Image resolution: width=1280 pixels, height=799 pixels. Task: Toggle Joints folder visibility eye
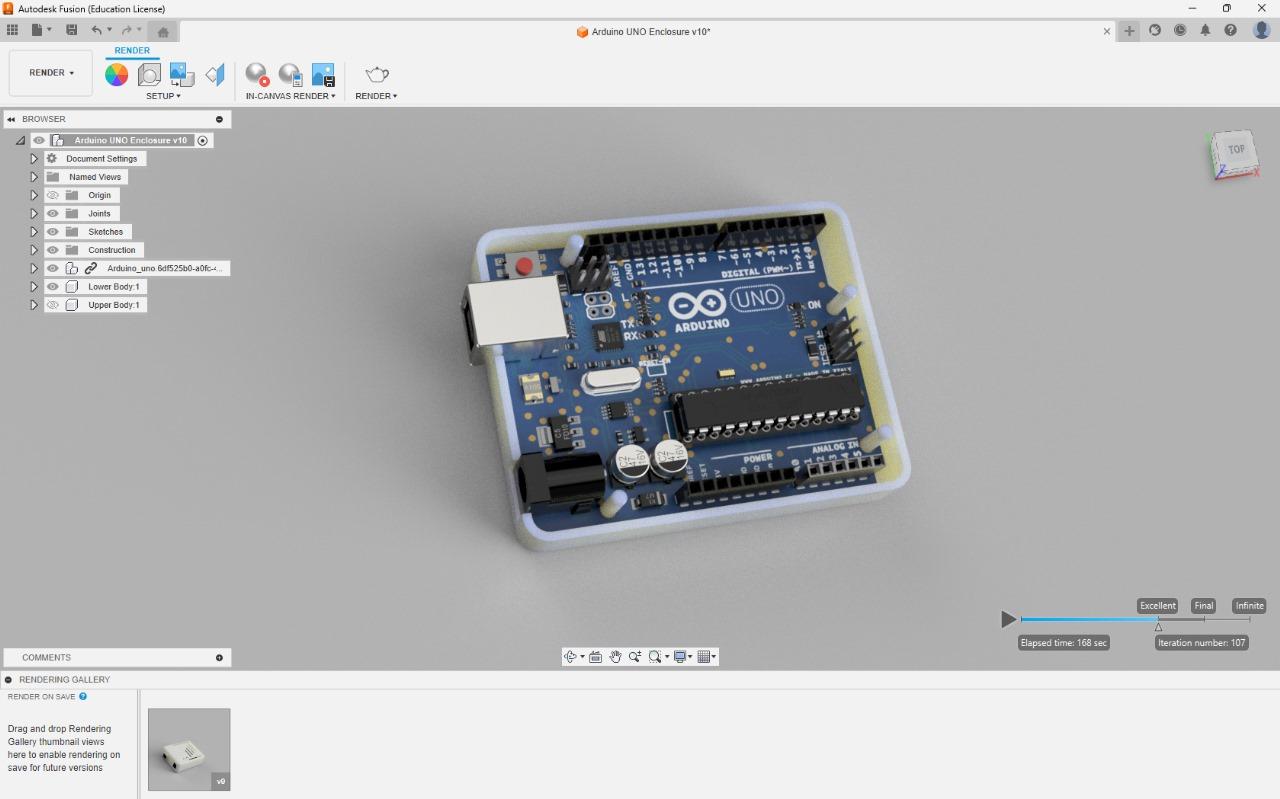pos(53,213)
